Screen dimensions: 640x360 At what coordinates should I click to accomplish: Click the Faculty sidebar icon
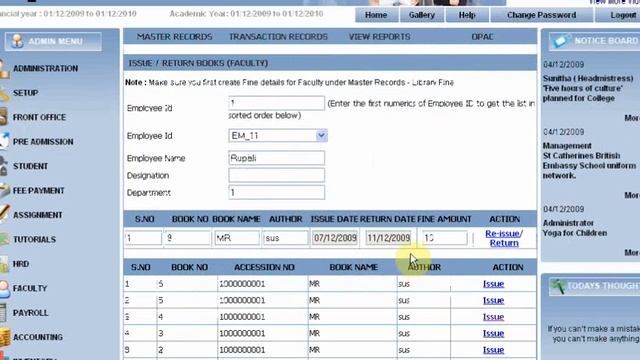click(4, 288)
